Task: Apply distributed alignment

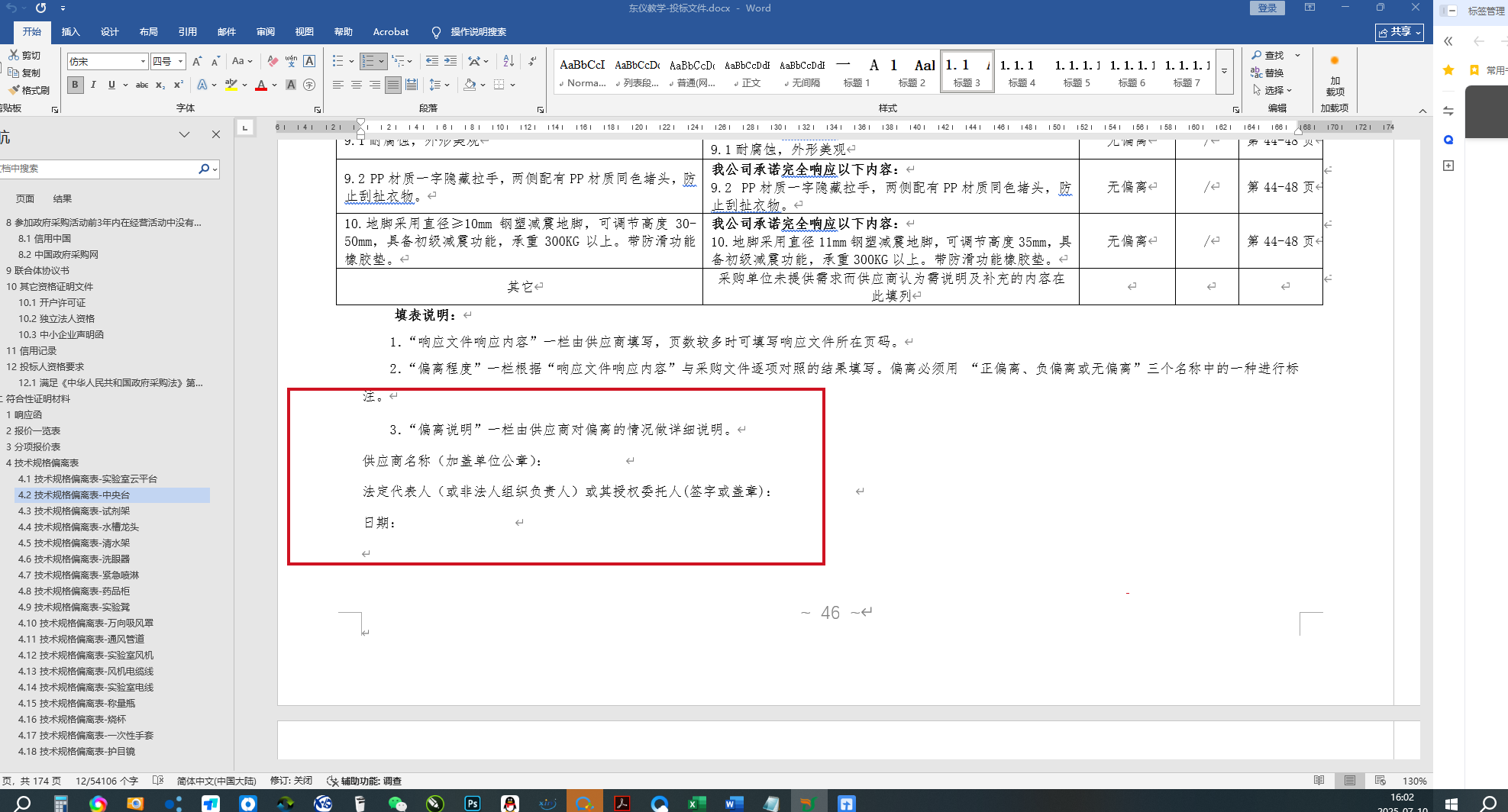Action: (412, 85)
